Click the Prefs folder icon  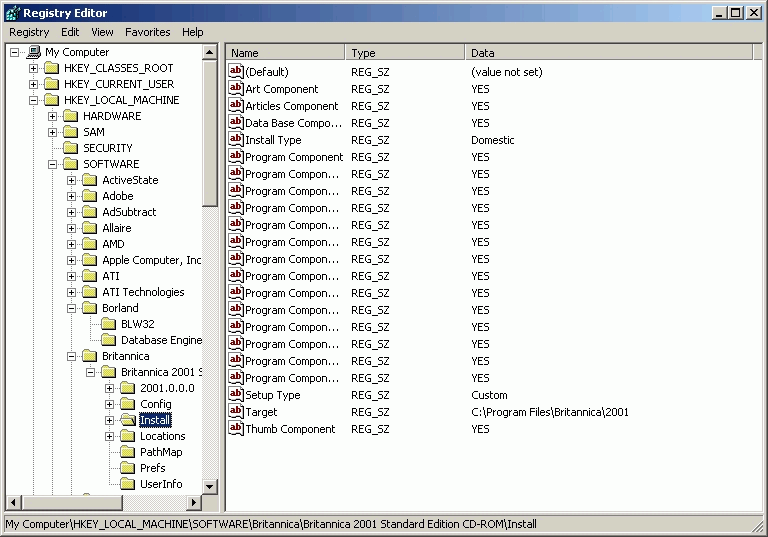click(x=128, y=468)
